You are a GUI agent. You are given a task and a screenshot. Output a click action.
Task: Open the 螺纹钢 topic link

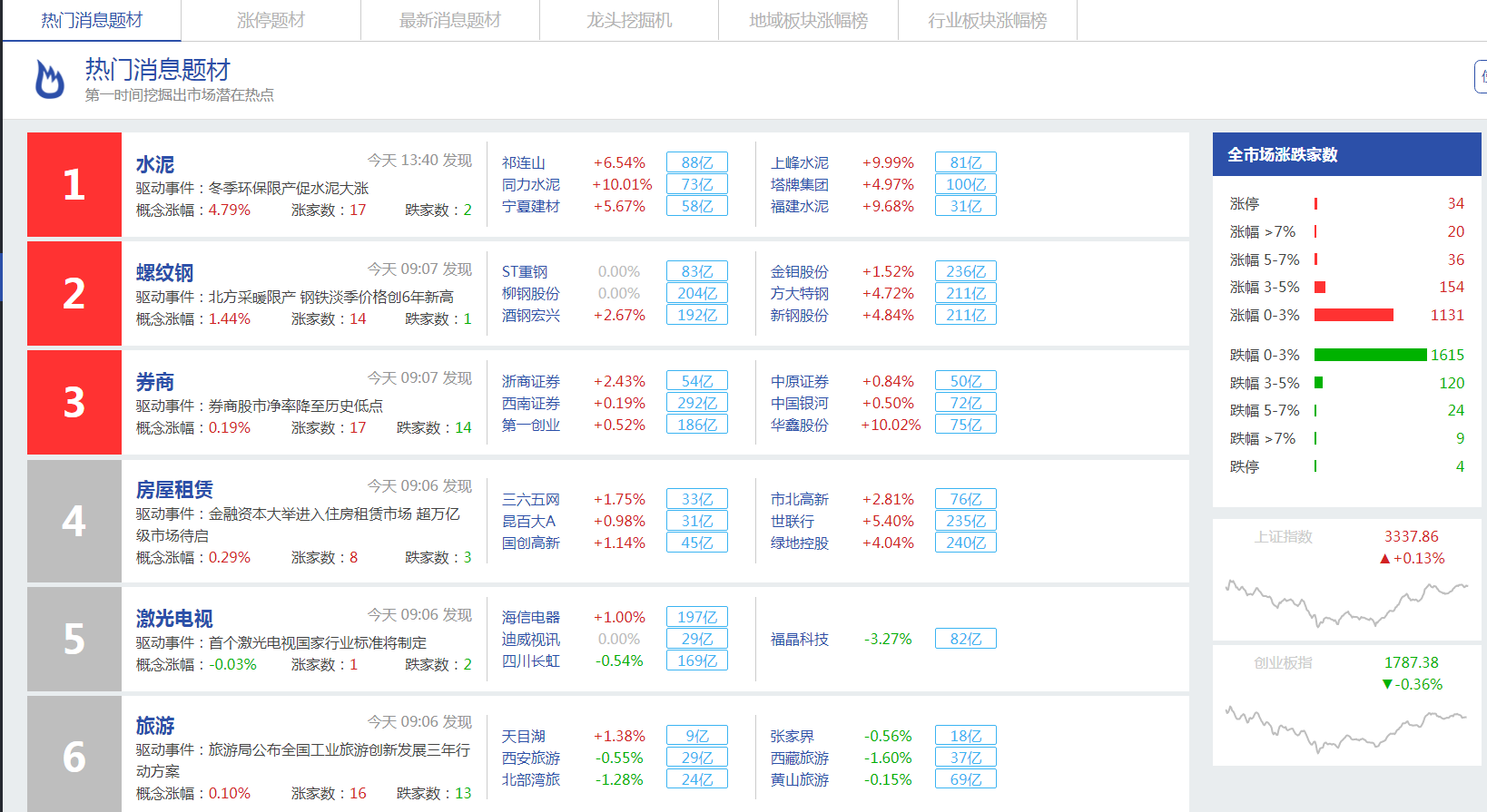(x=164, y=273)
